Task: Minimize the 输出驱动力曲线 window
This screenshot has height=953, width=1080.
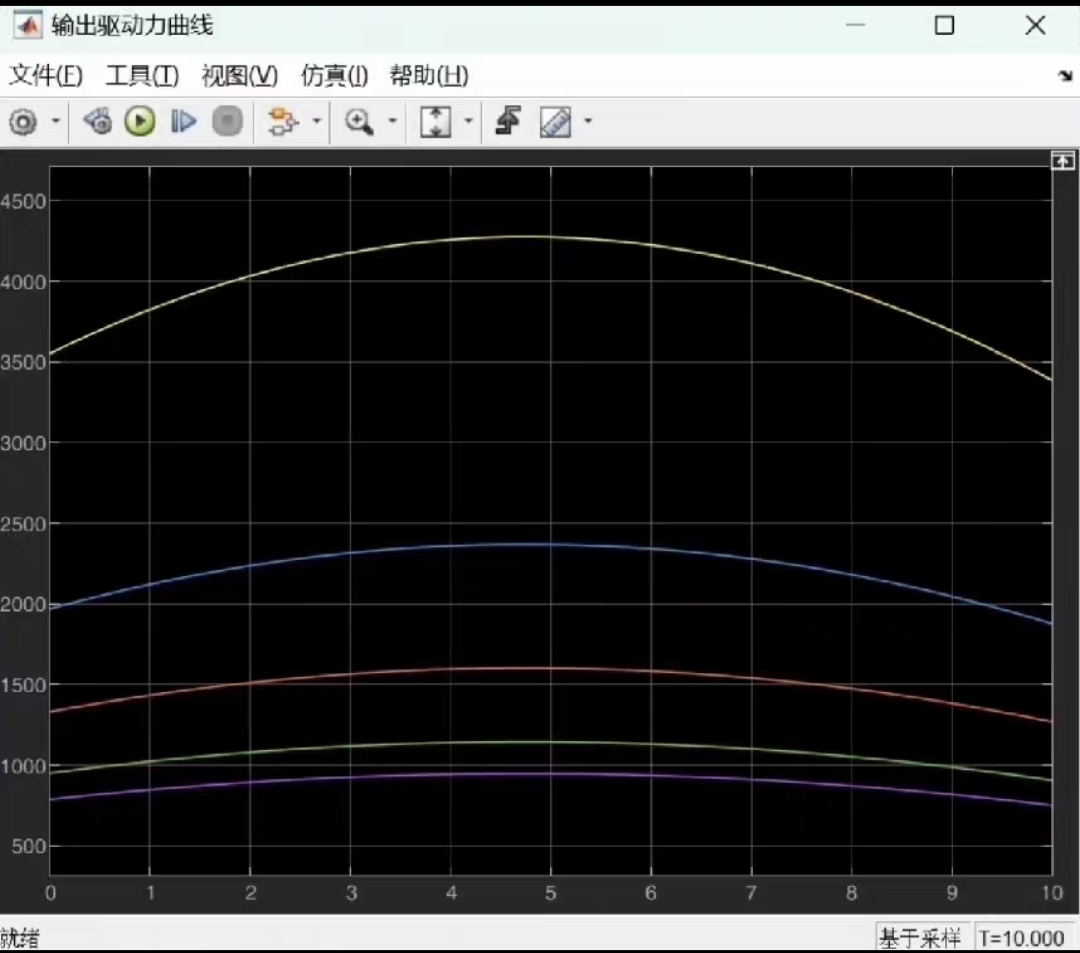Action: pyautogui.click(x=855, y=25)
